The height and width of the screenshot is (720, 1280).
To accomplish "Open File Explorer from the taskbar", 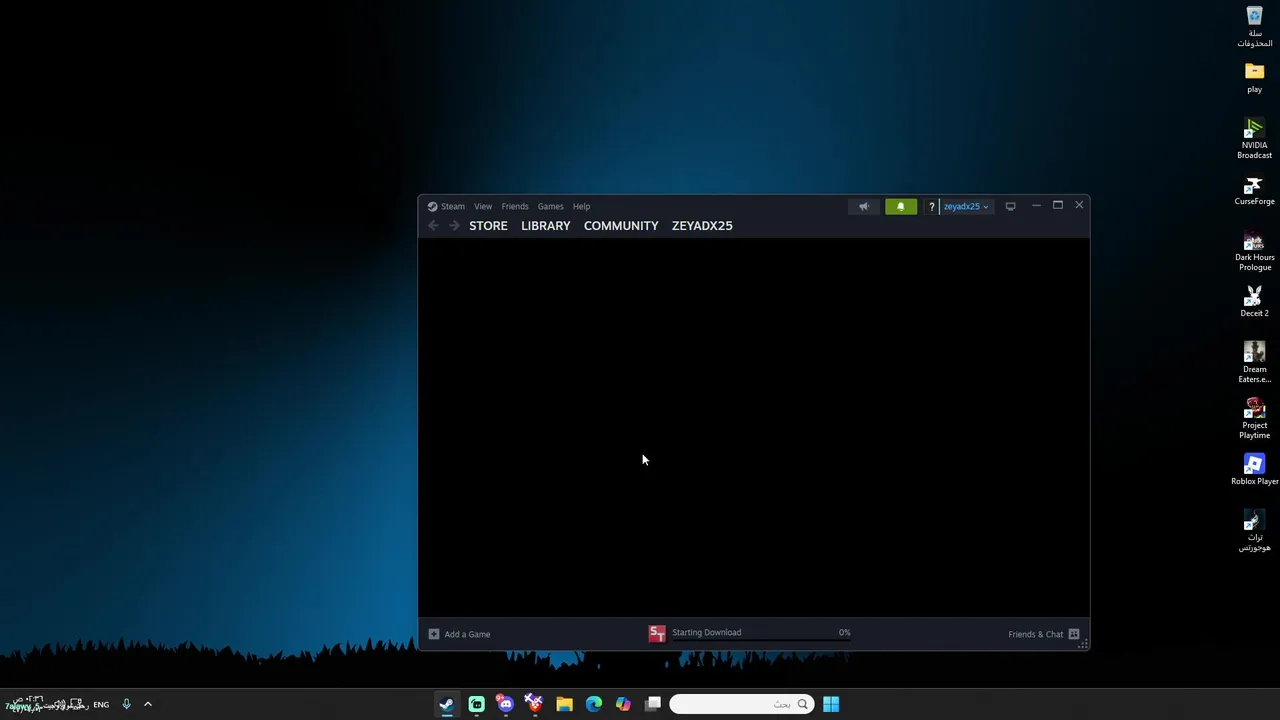I will [x=564, y=704].
